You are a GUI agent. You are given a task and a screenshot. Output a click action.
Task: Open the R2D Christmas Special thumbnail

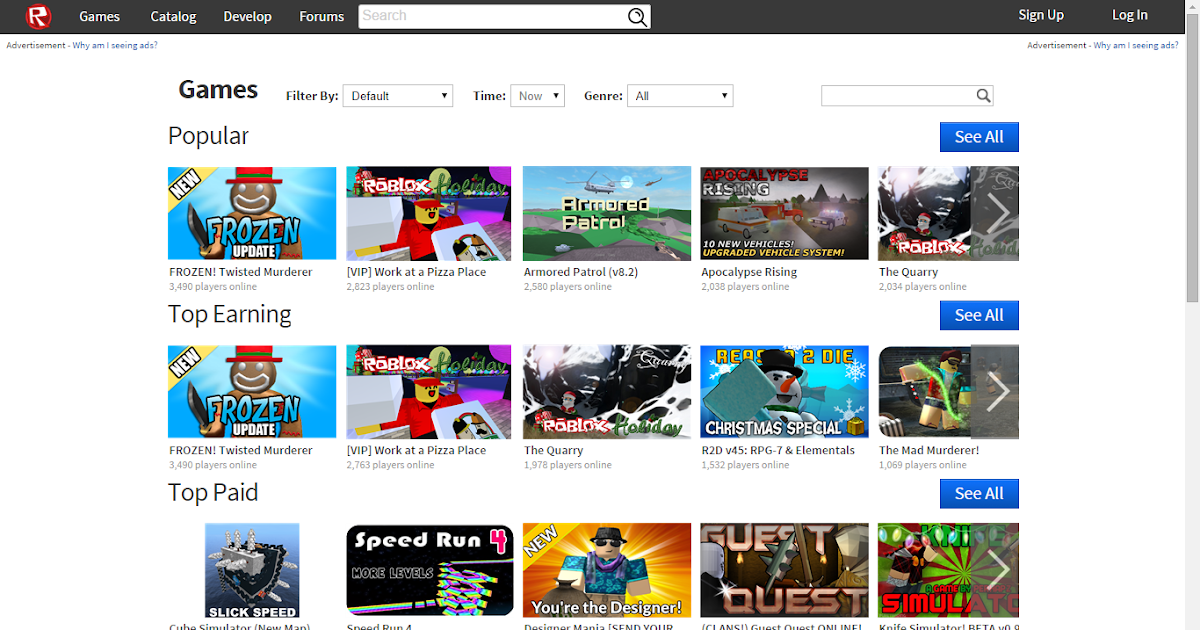(x=785, y=392)
